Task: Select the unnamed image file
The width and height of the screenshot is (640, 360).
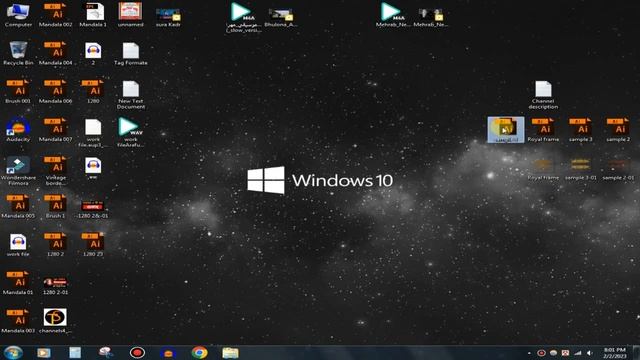Action: coord(131,15)
